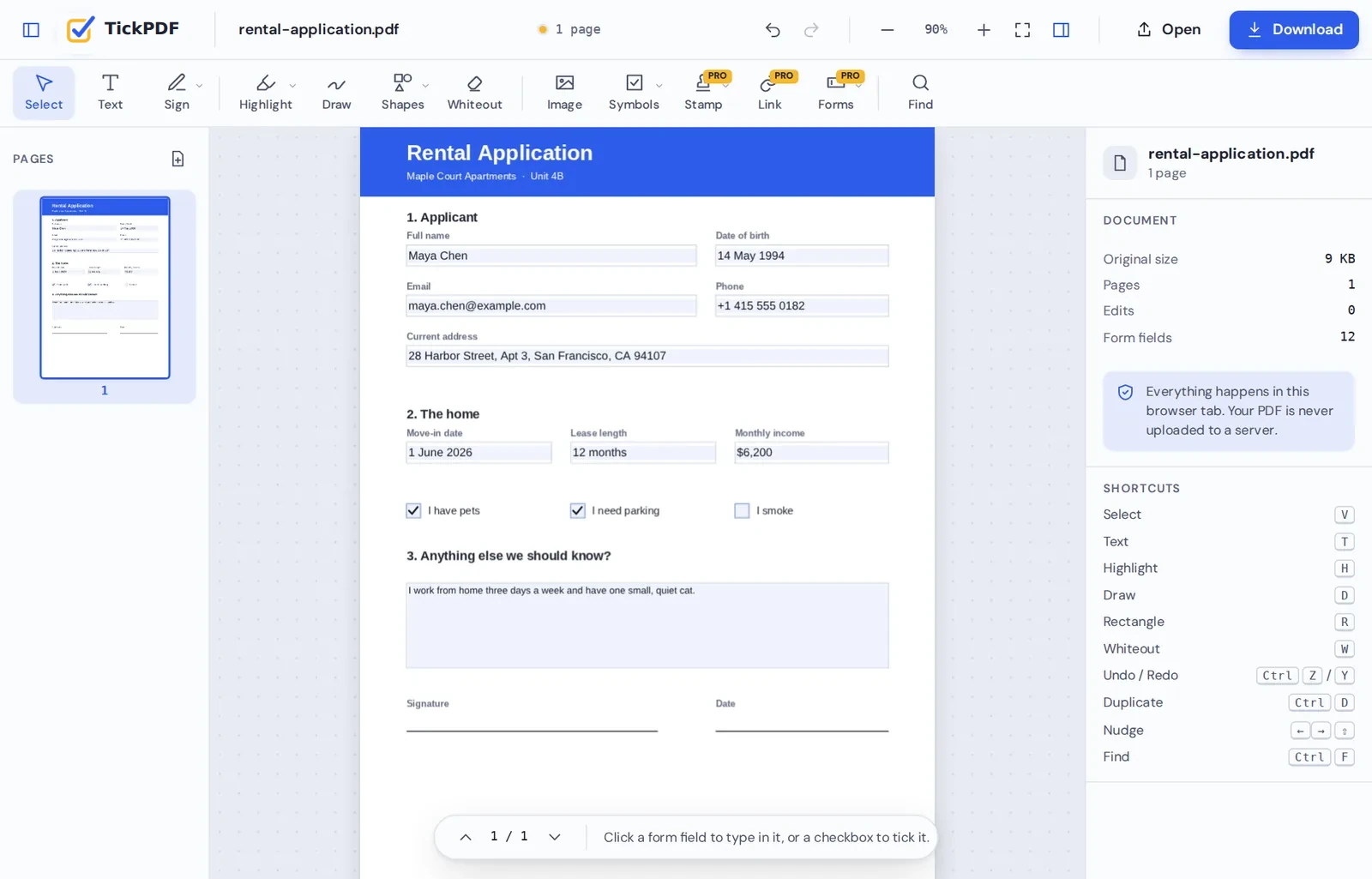The height and width of the screenshot is (879, 1372).
Task: Click the TickPDF logo
Action: (123, 29)
